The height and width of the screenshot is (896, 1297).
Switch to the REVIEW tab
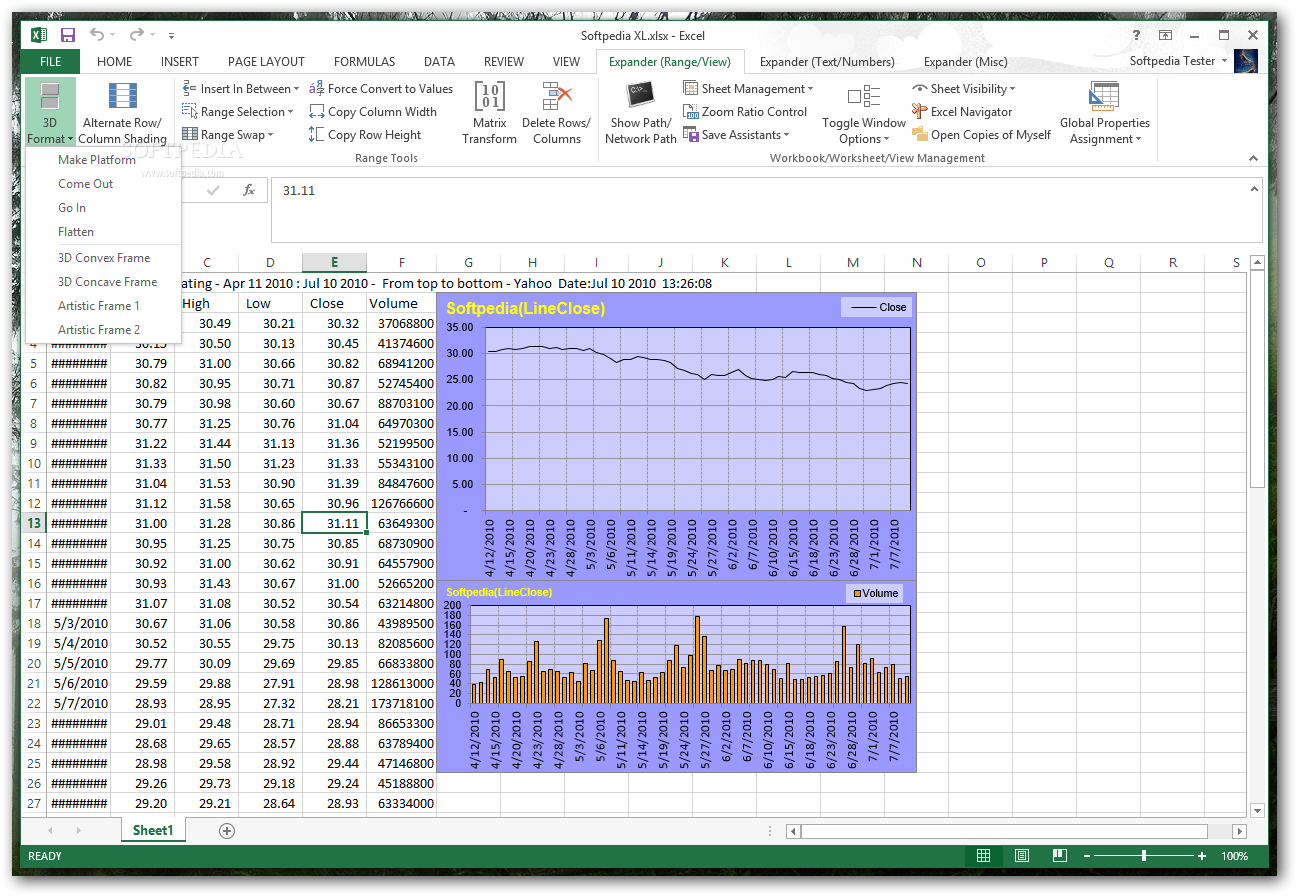[x=504, y=62]
